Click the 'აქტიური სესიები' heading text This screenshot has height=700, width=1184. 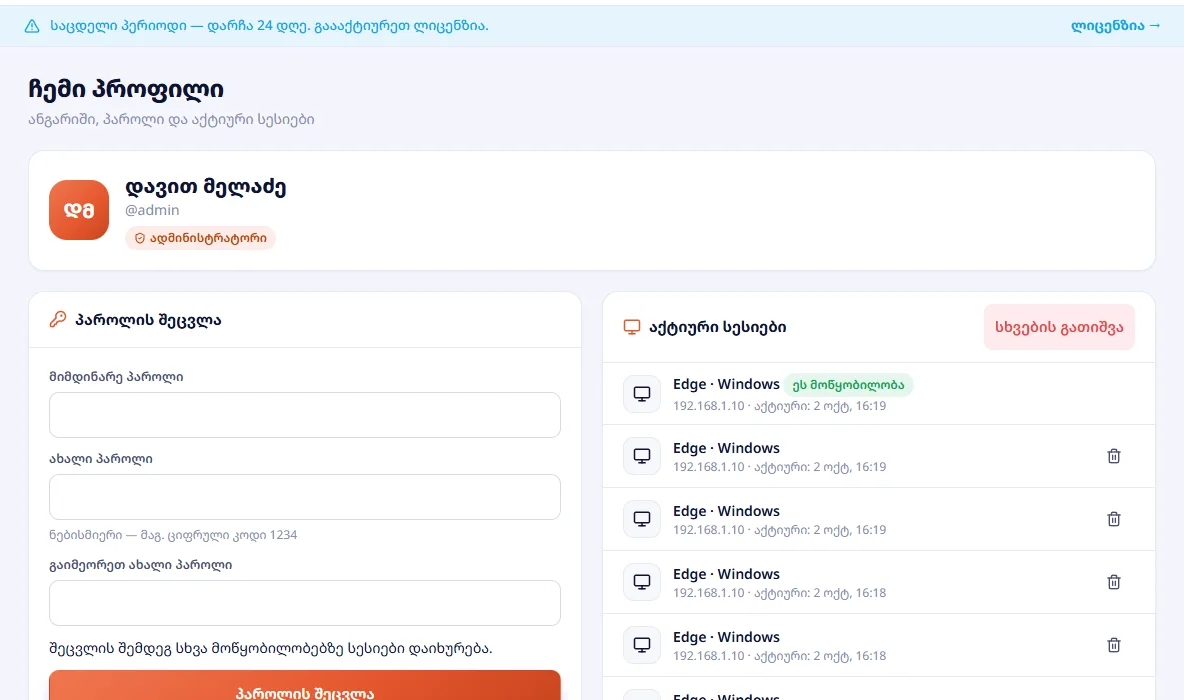[x=718, y=327]
